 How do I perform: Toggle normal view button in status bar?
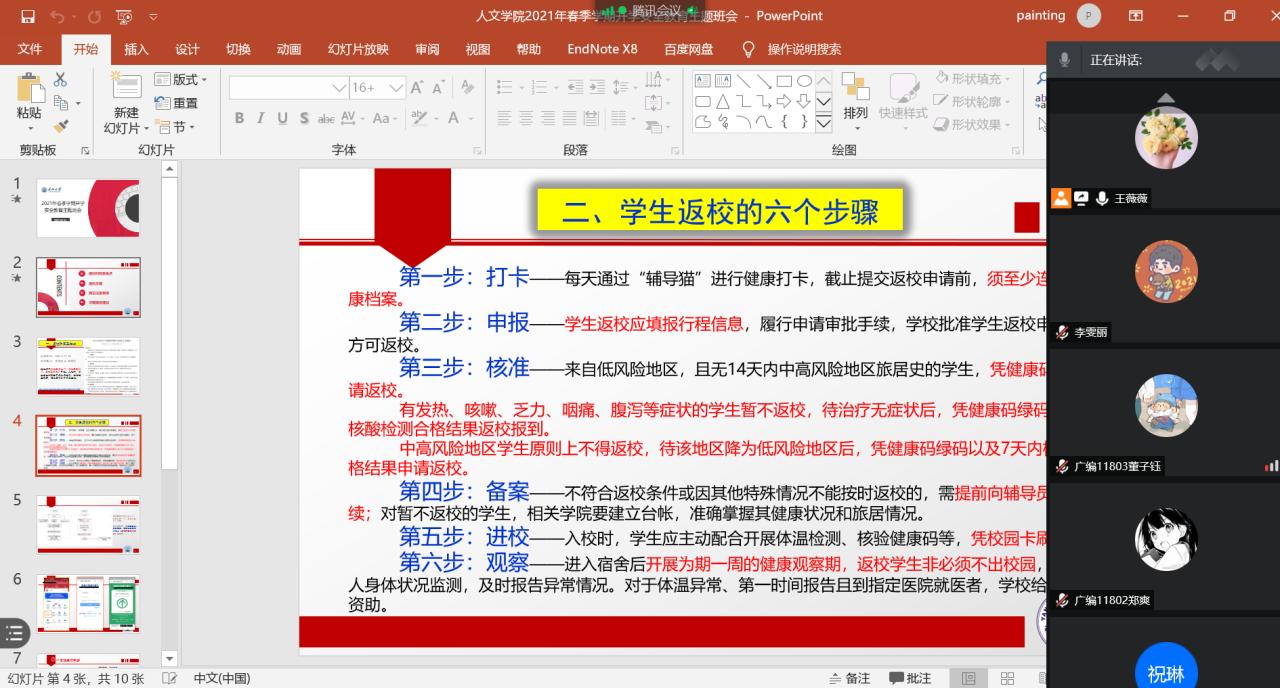coord(968,678)
